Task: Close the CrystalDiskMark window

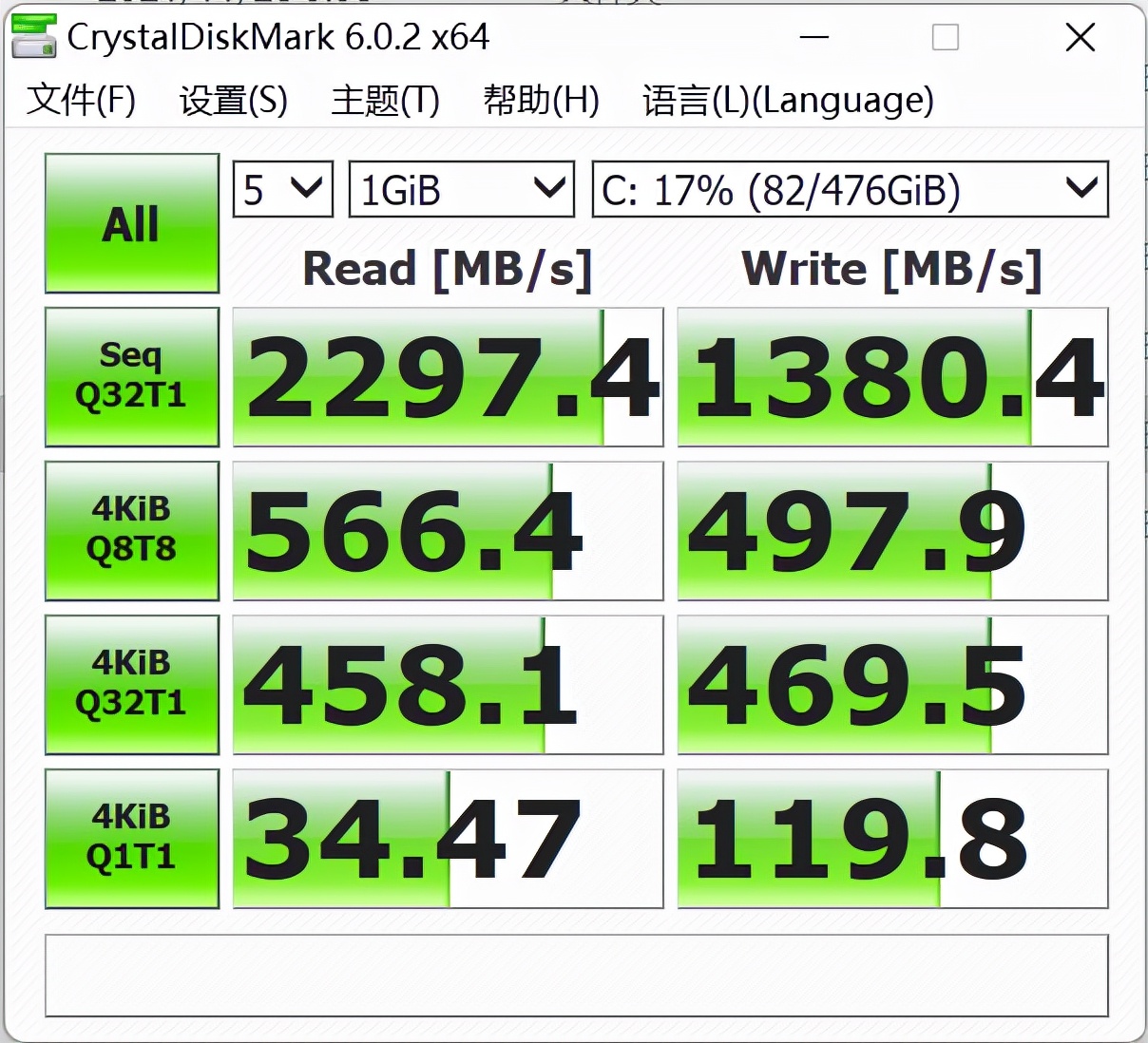Action: [x=1081, y=38]
